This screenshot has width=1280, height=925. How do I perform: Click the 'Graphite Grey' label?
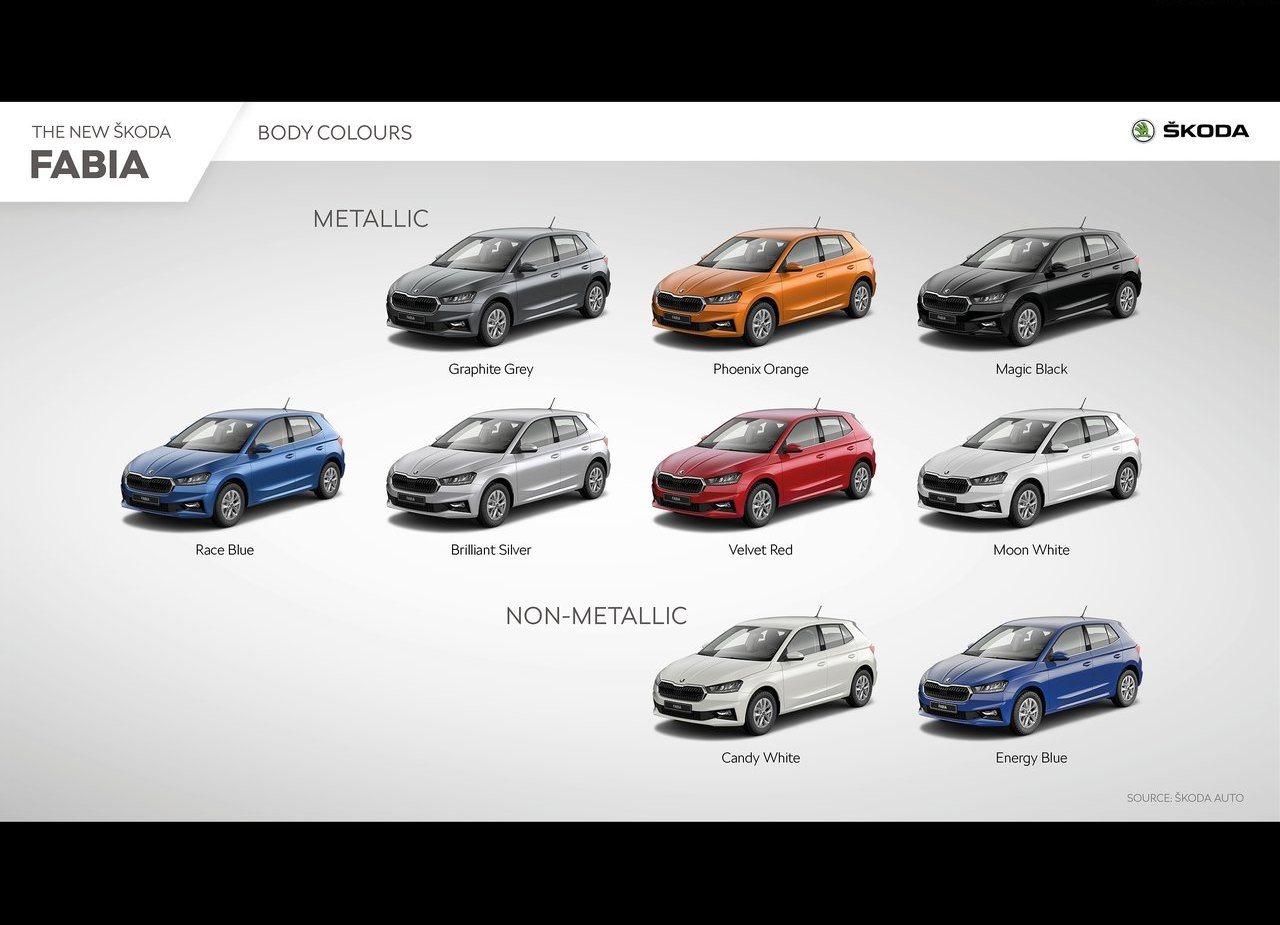click(x=491, y=369)
